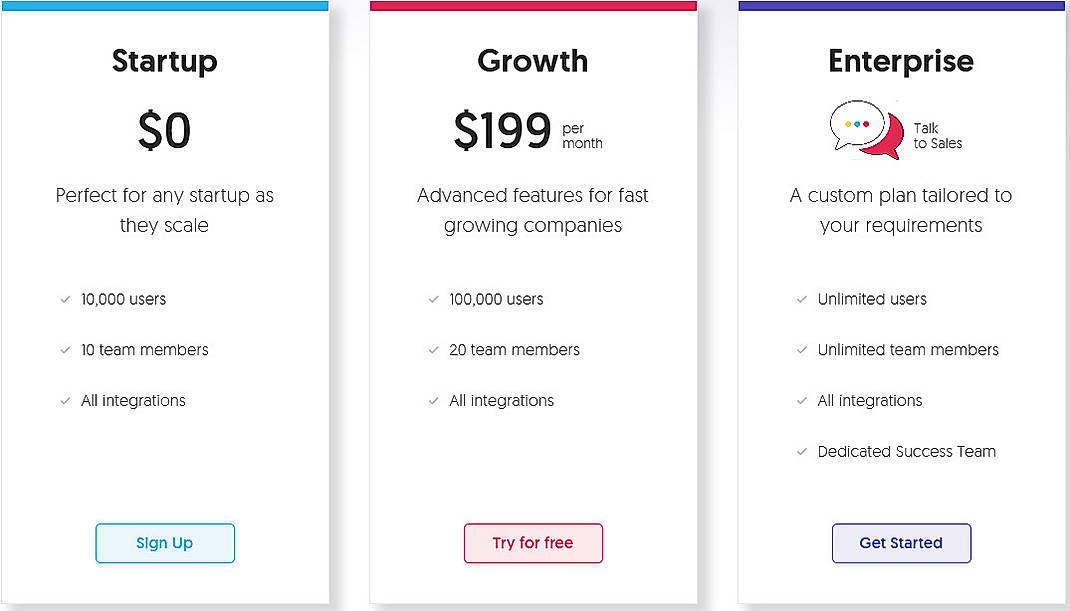Screen dimensions: 1070x611
Task: Select the checkmark beside 100,000 users
Action: (432, 299)
